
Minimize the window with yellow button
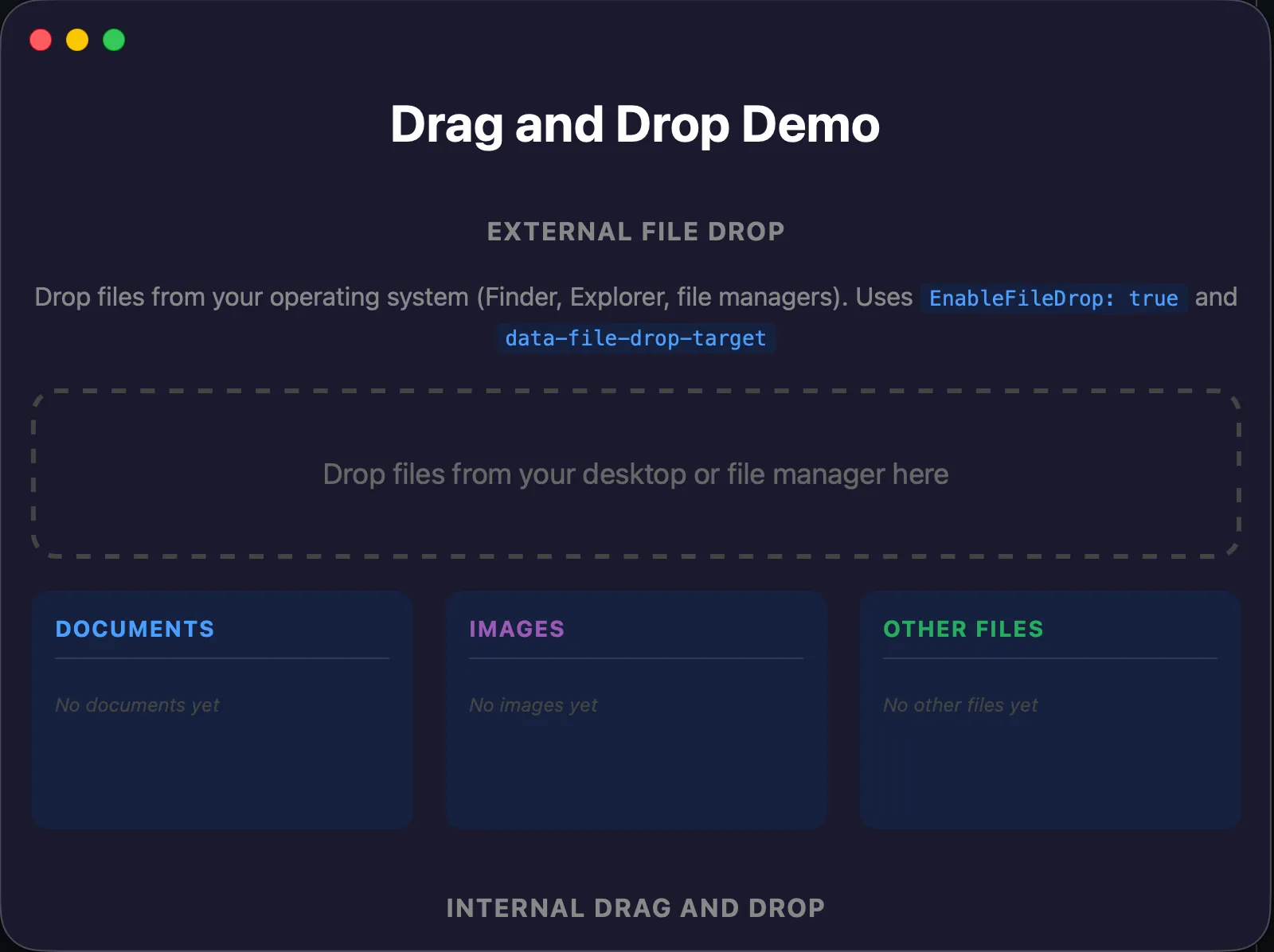(x=77, y=40)
